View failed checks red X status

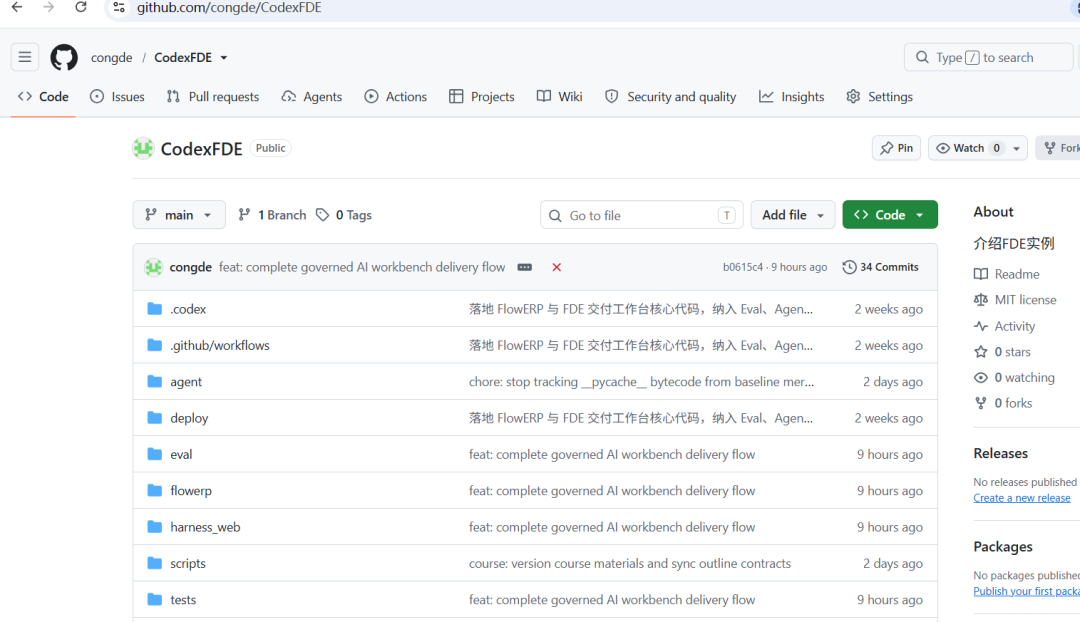pos(557,267)
